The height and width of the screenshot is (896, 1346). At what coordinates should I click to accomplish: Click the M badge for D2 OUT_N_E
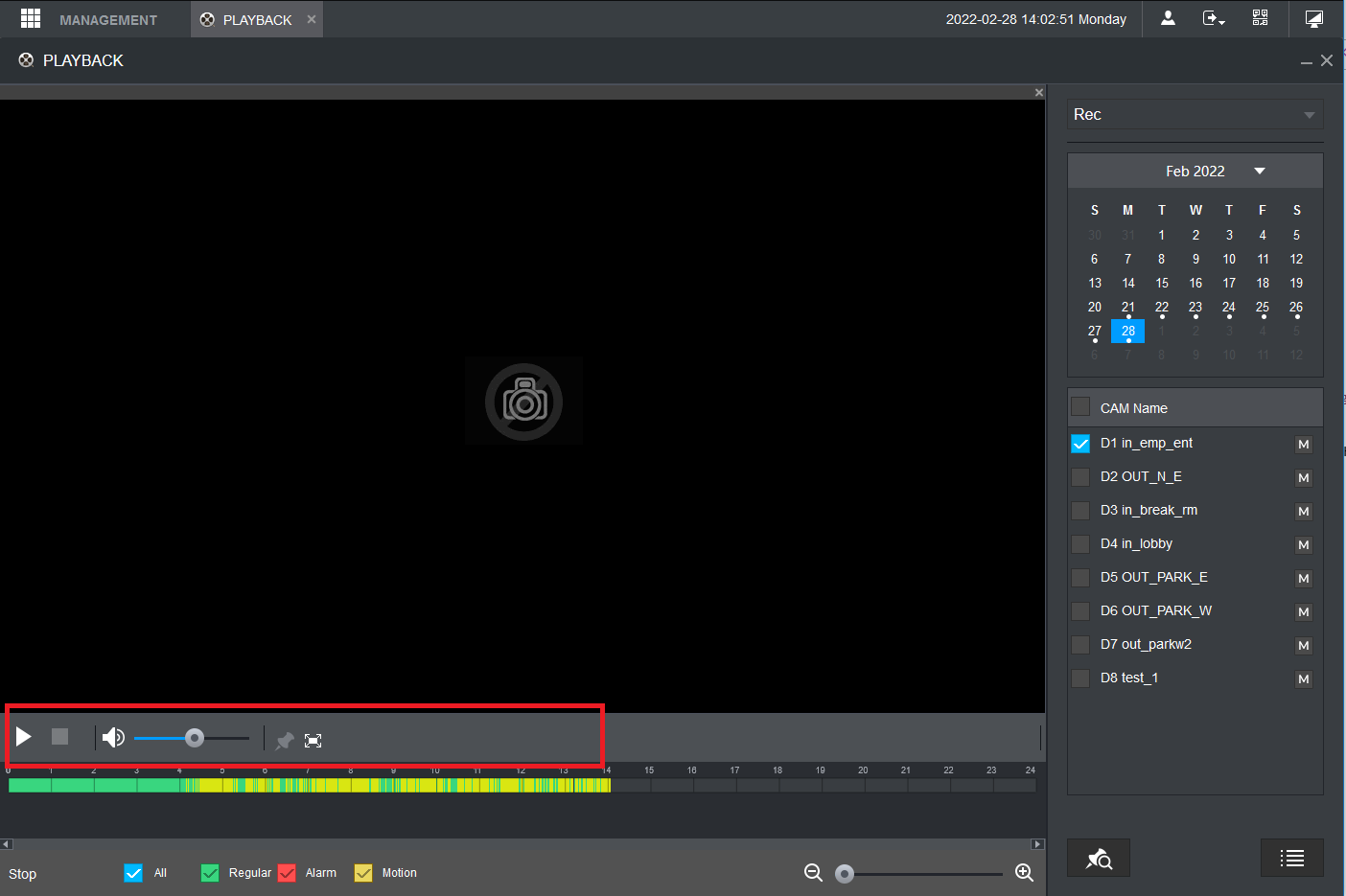coord(1303,477)
